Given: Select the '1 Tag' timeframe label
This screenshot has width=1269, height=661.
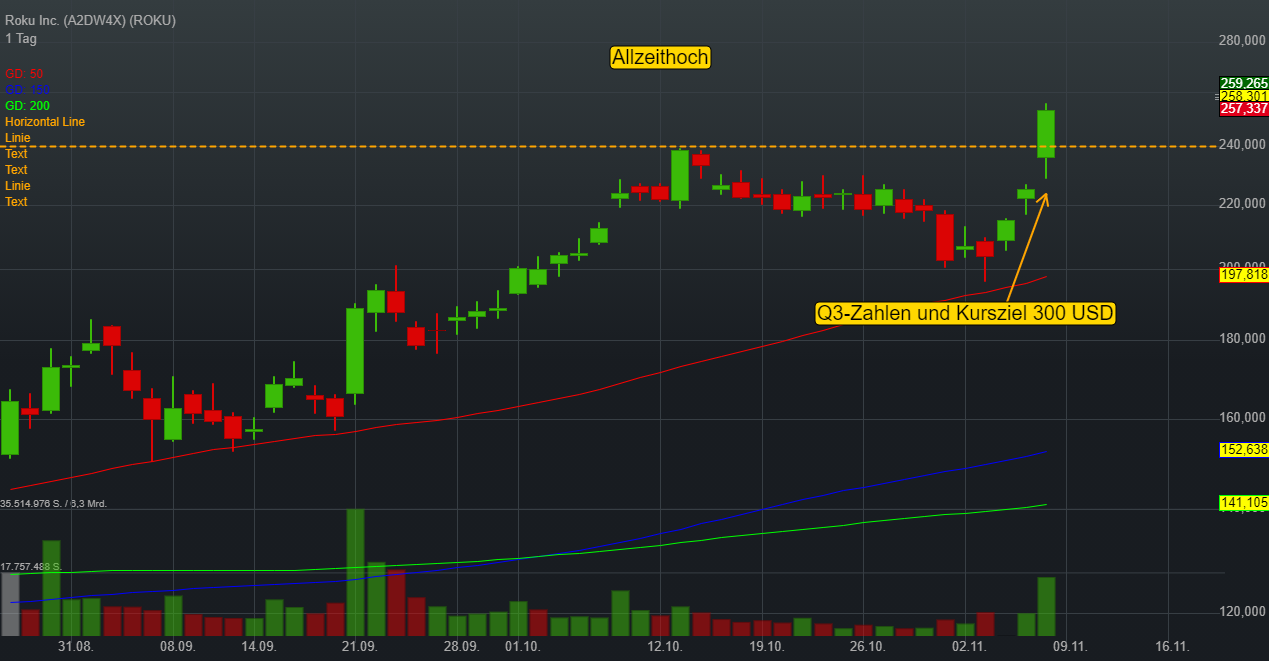Looking at the screenshot, I should [21, 38].
